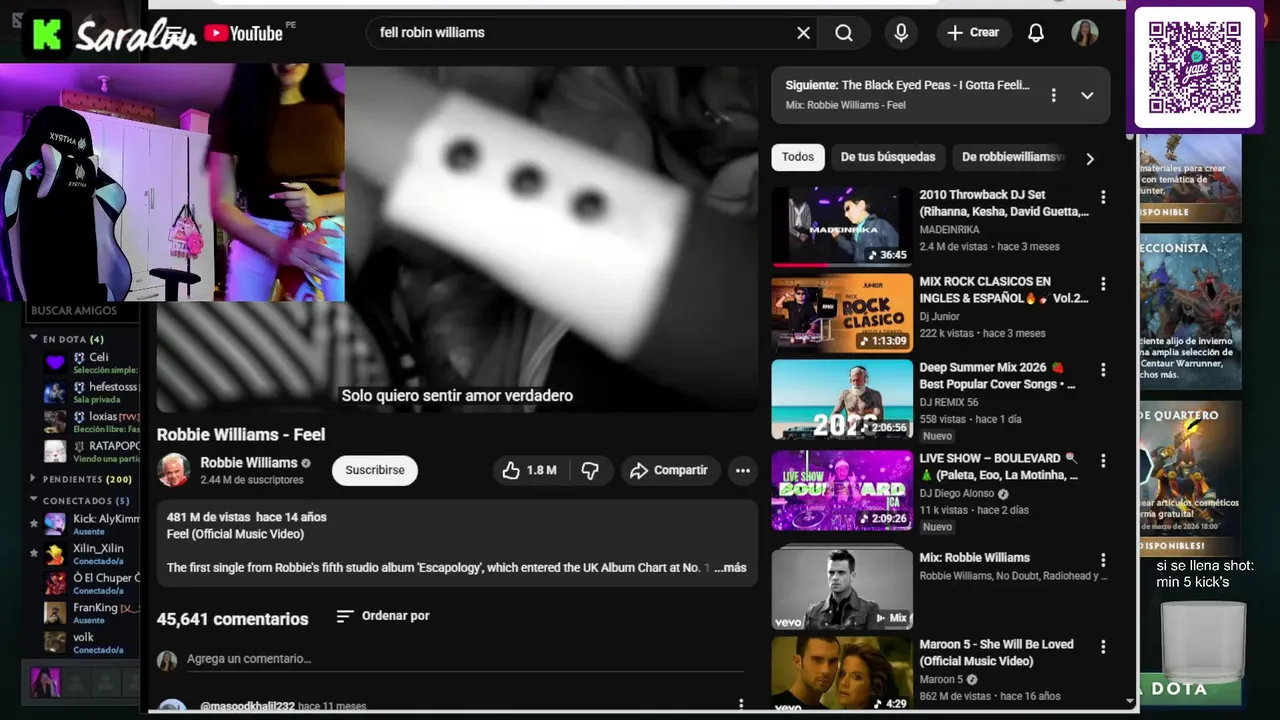Expand the PENDIENTES friends group
Image resolution: width=1280 pixels, height=720 pixels.
coord(34,479)
